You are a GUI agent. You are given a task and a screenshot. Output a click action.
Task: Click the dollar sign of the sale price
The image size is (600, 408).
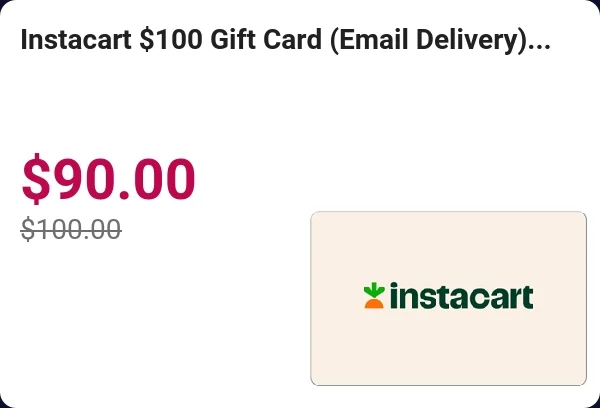[35, 179]
